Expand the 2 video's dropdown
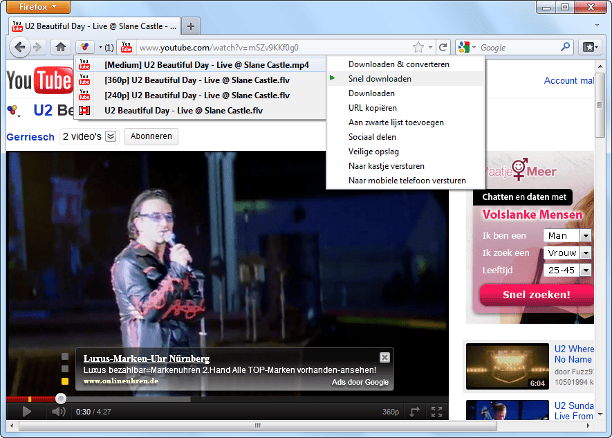 (x=89, y=137)
